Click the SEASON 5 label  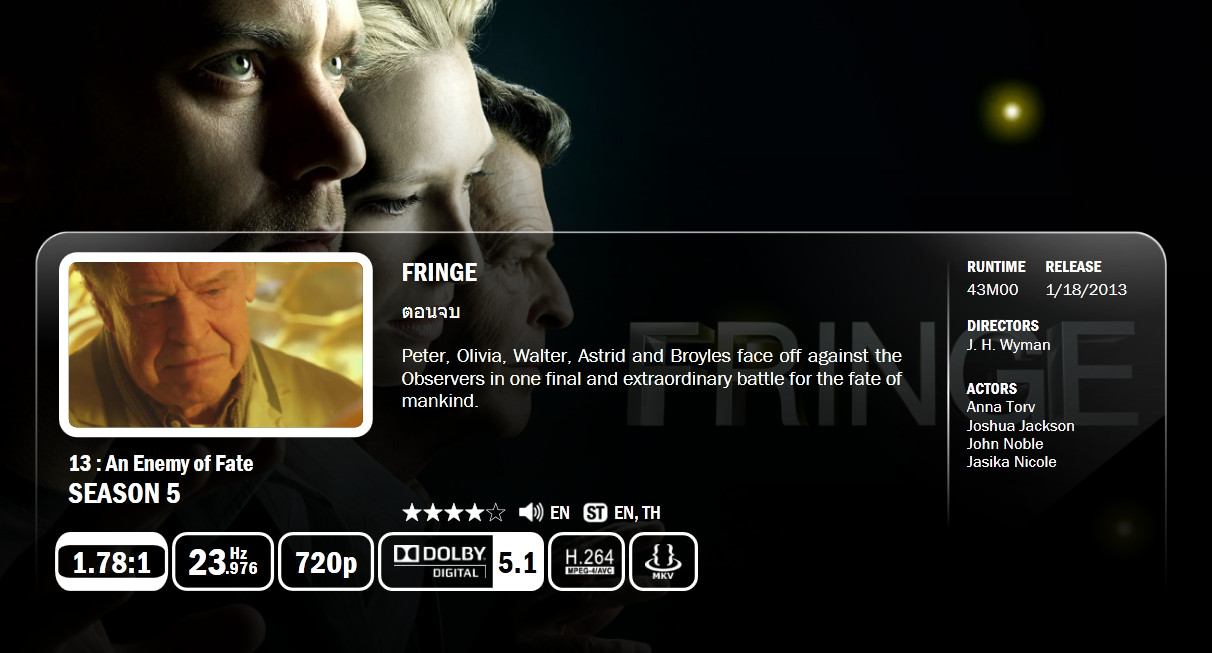pyautogui.click(x=124, y=493)
